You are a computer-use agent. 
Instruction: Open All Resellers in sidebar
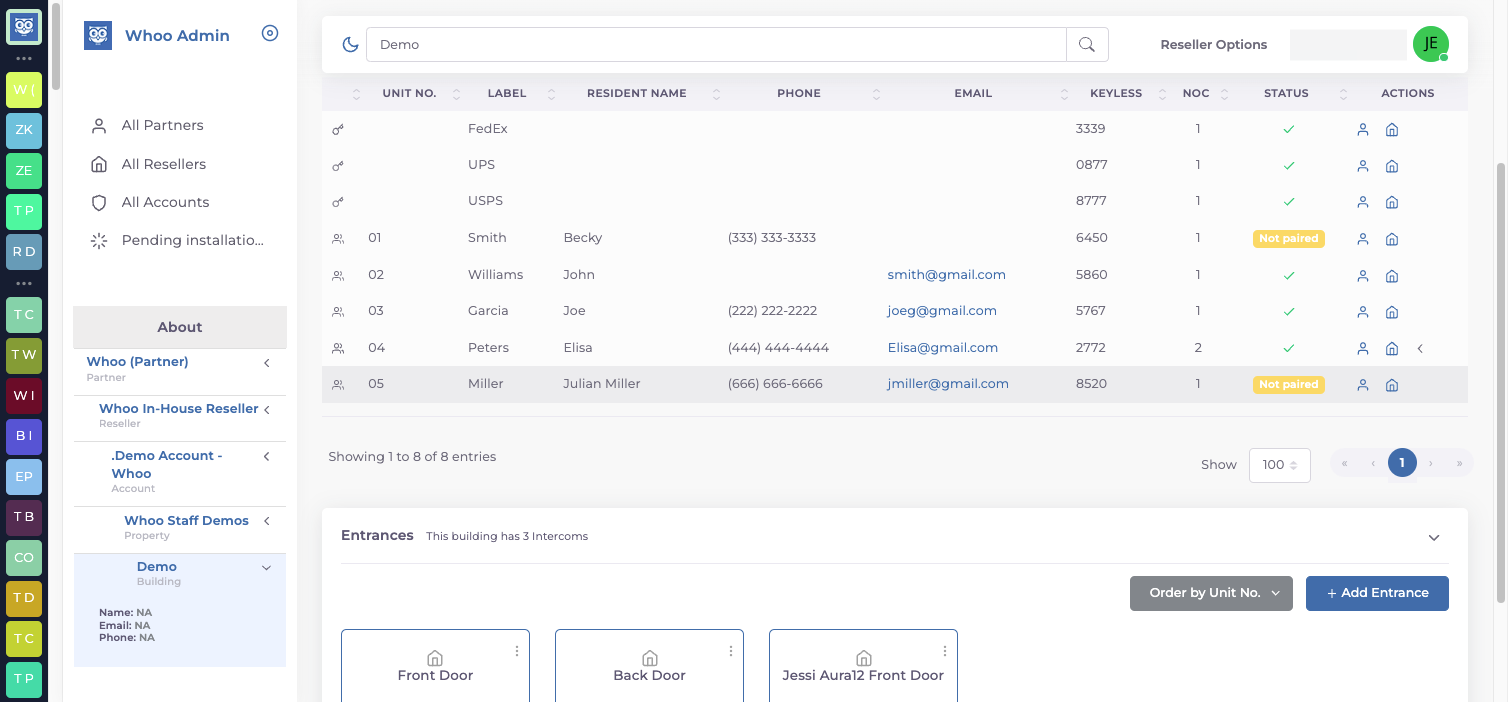pos(164,164)
